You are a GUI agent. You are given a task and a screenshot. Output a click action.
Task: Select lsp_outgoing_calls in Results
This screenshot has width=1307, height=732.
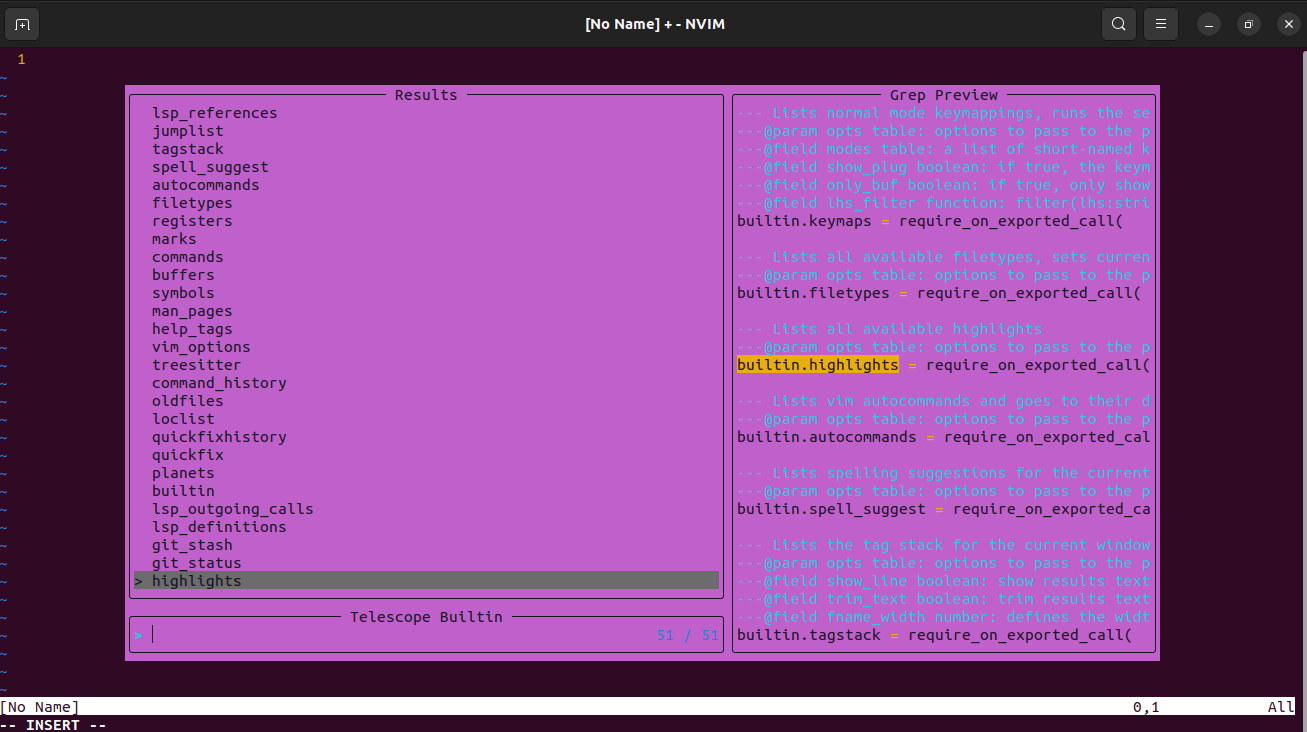233,509
